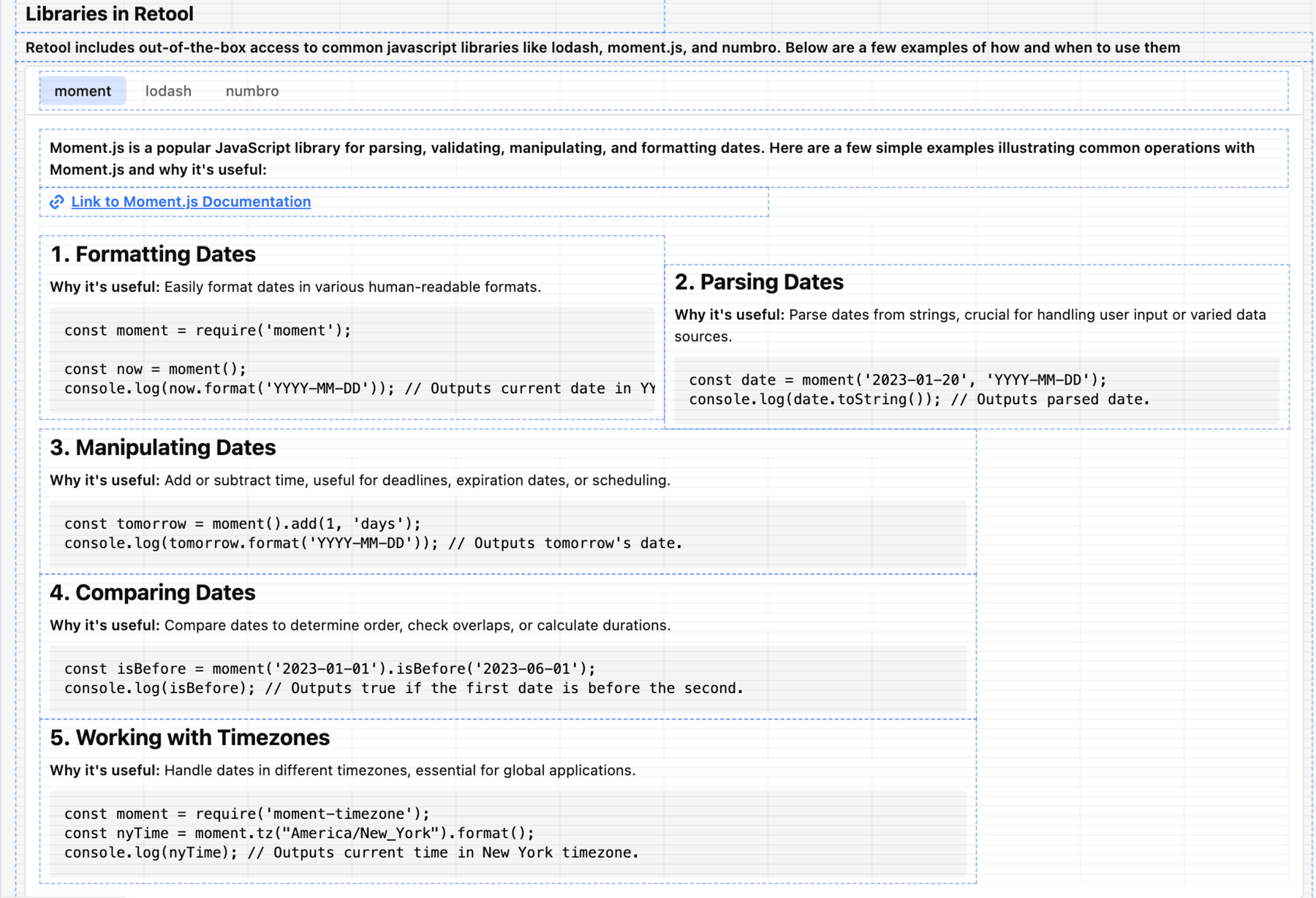The image size is (1316, 898).
Task: Click the 'const isBefore = moment' code line
Action: click(330, 668)
